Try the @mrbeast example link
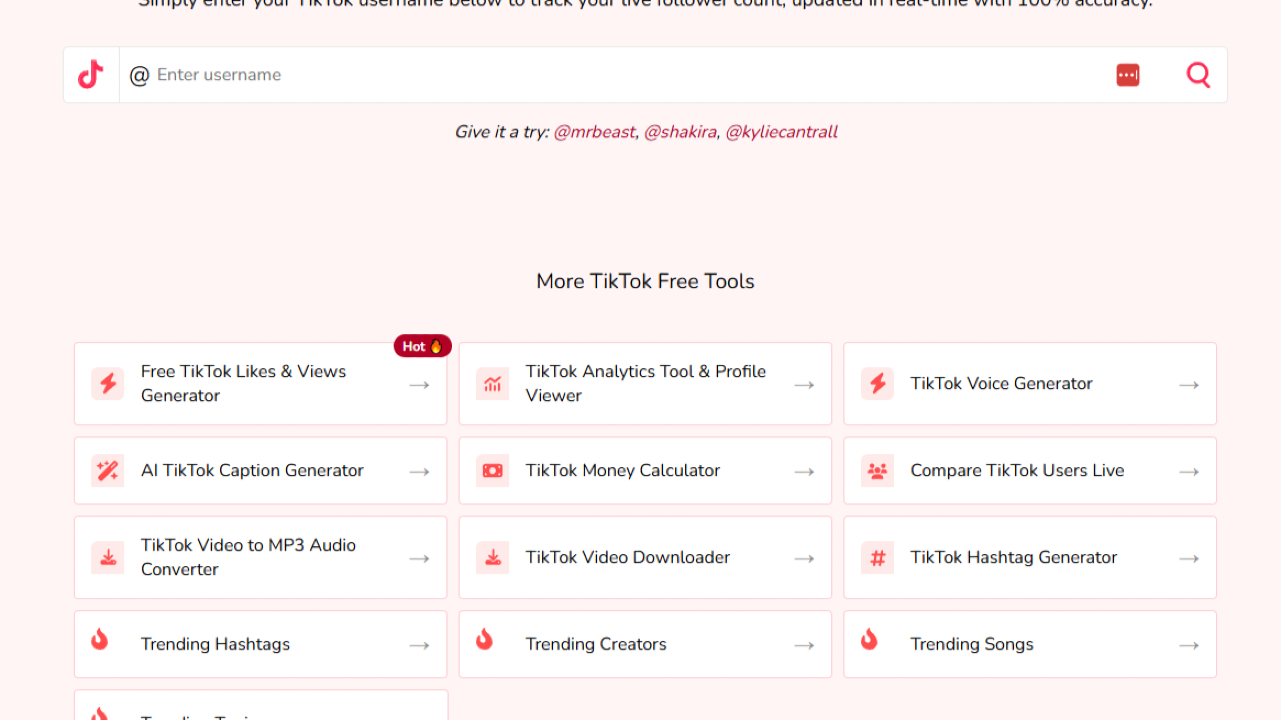The image size is (1281, 720). [x=594, y=132]
